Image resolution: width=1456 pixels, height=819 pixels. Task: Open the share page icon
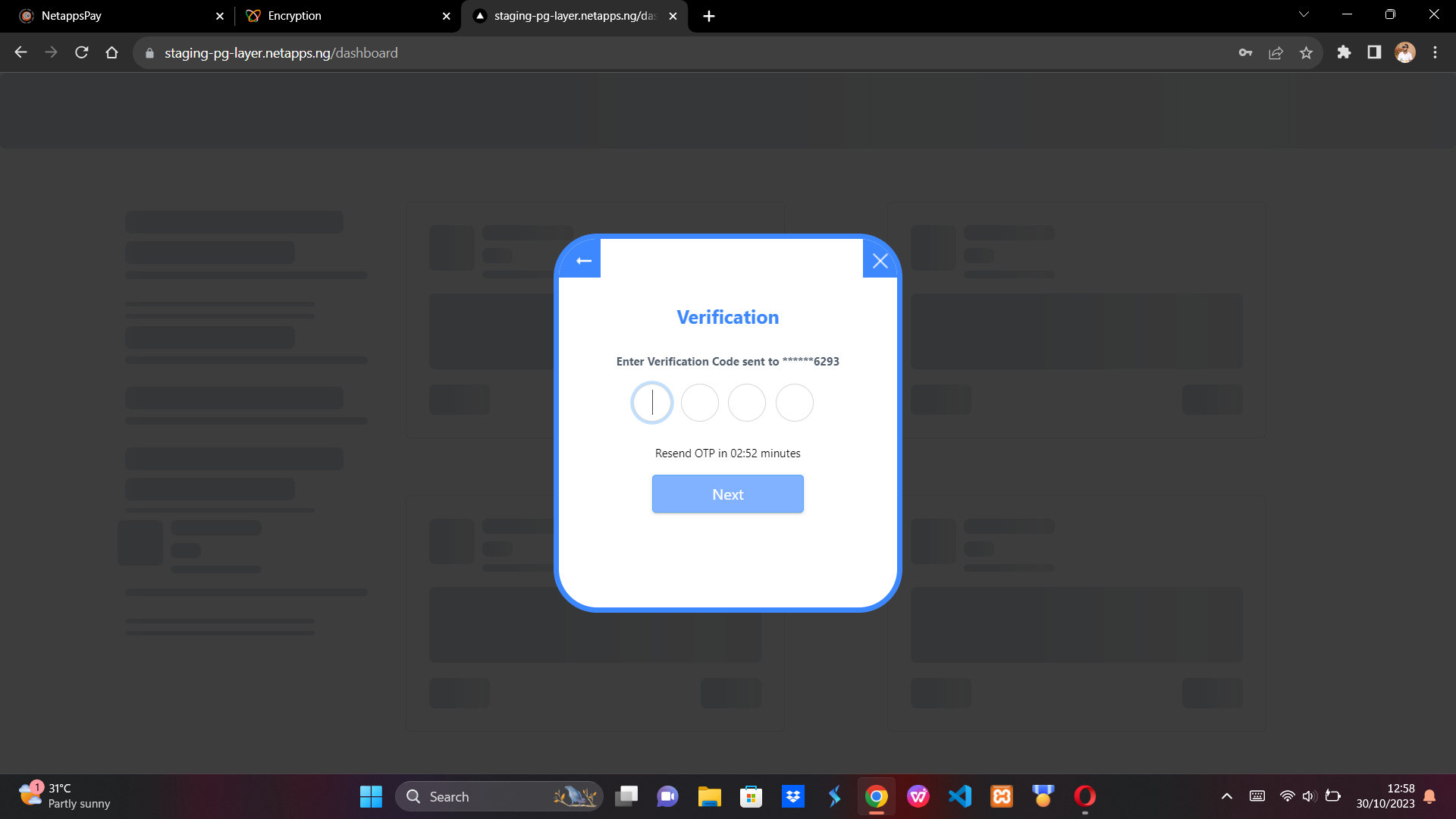coord(1276,52)
